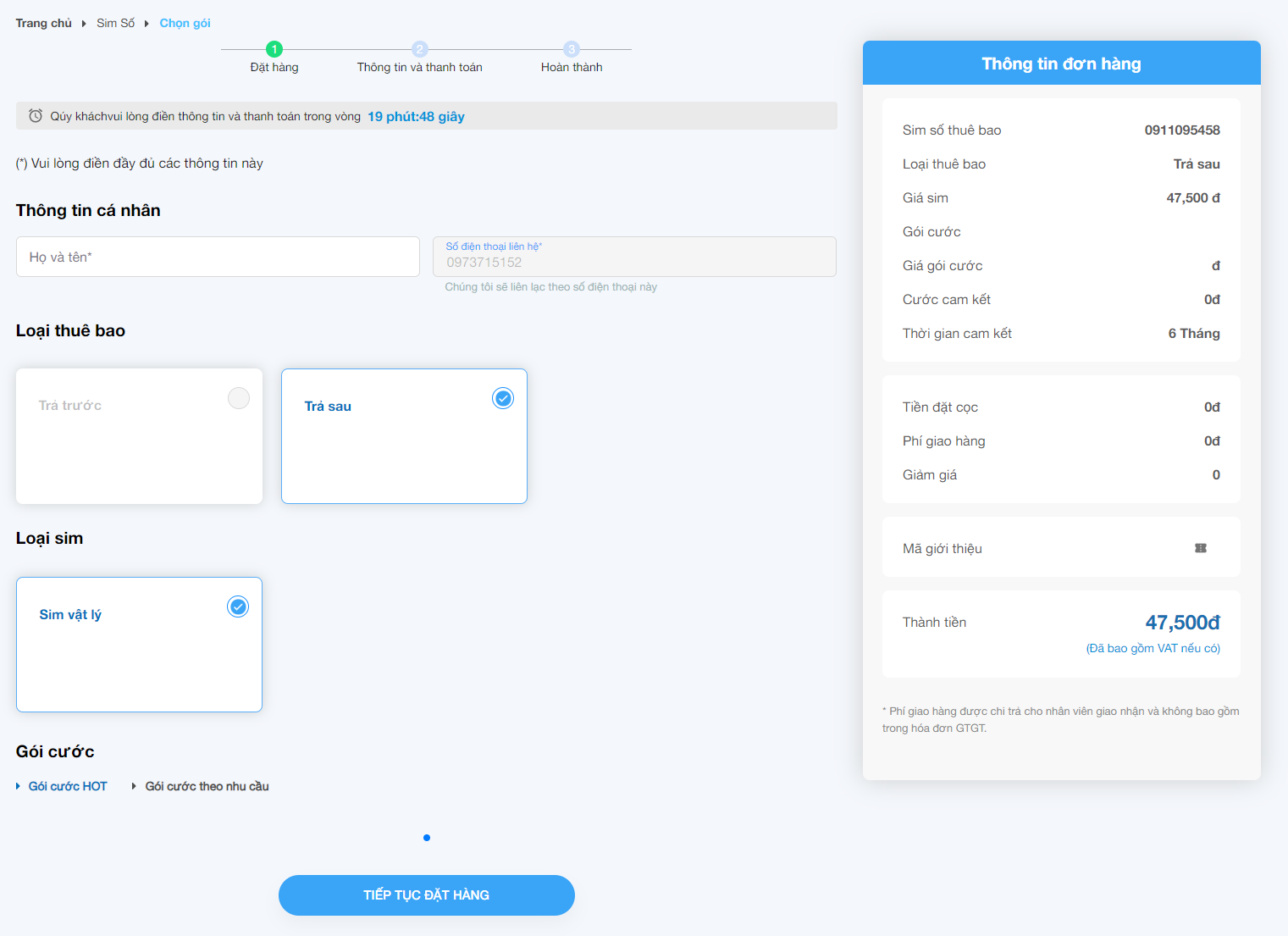Click TIẾP TỤC ĐẶT HÀNG button
The image size is (1288, 936).
coord(427,895)
